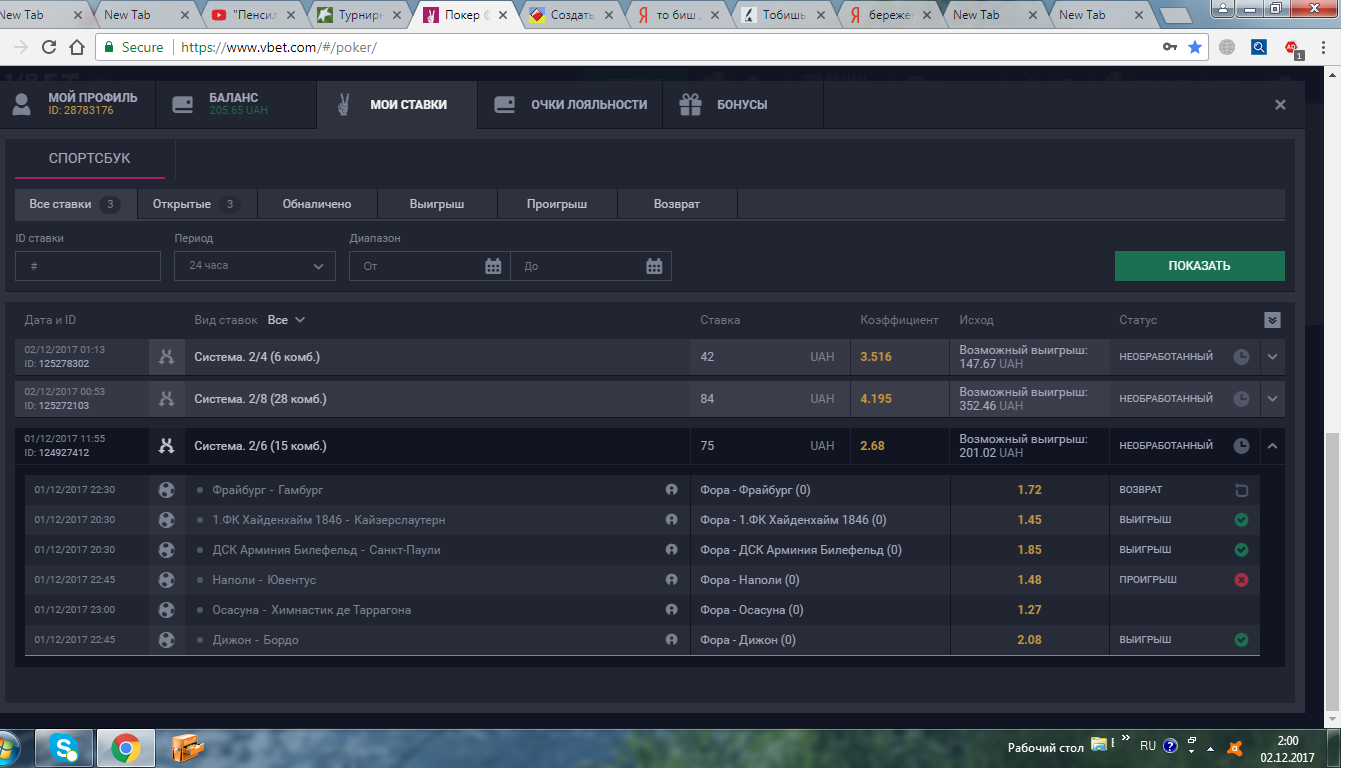Image resolution: width=1366 pixels, height=768 pixels.
Task: Click green win checkmark on Хайденхайм row
Action: click(1241, 520)
